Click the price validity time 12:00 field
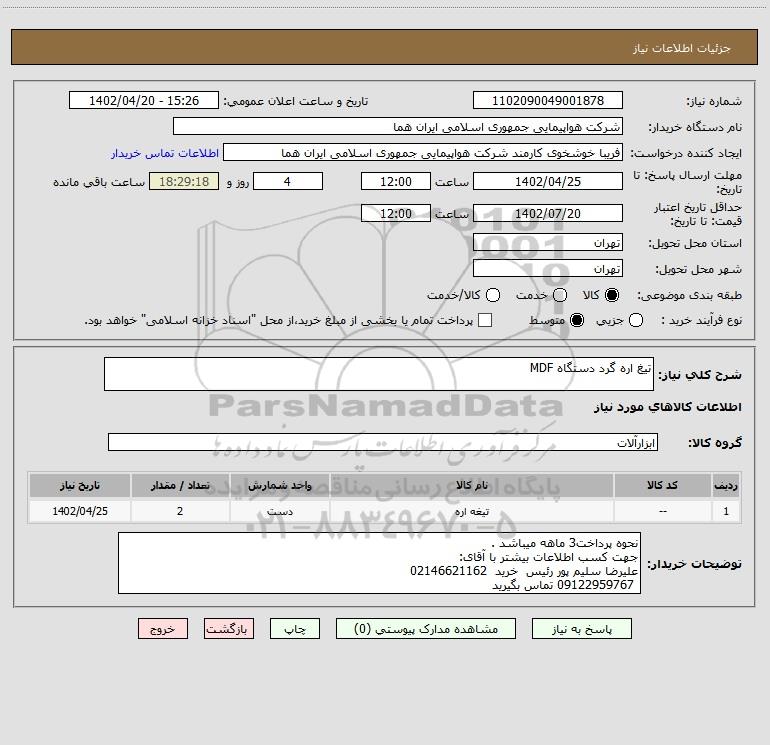Screen dimensions: 770x745 point(396,213)
